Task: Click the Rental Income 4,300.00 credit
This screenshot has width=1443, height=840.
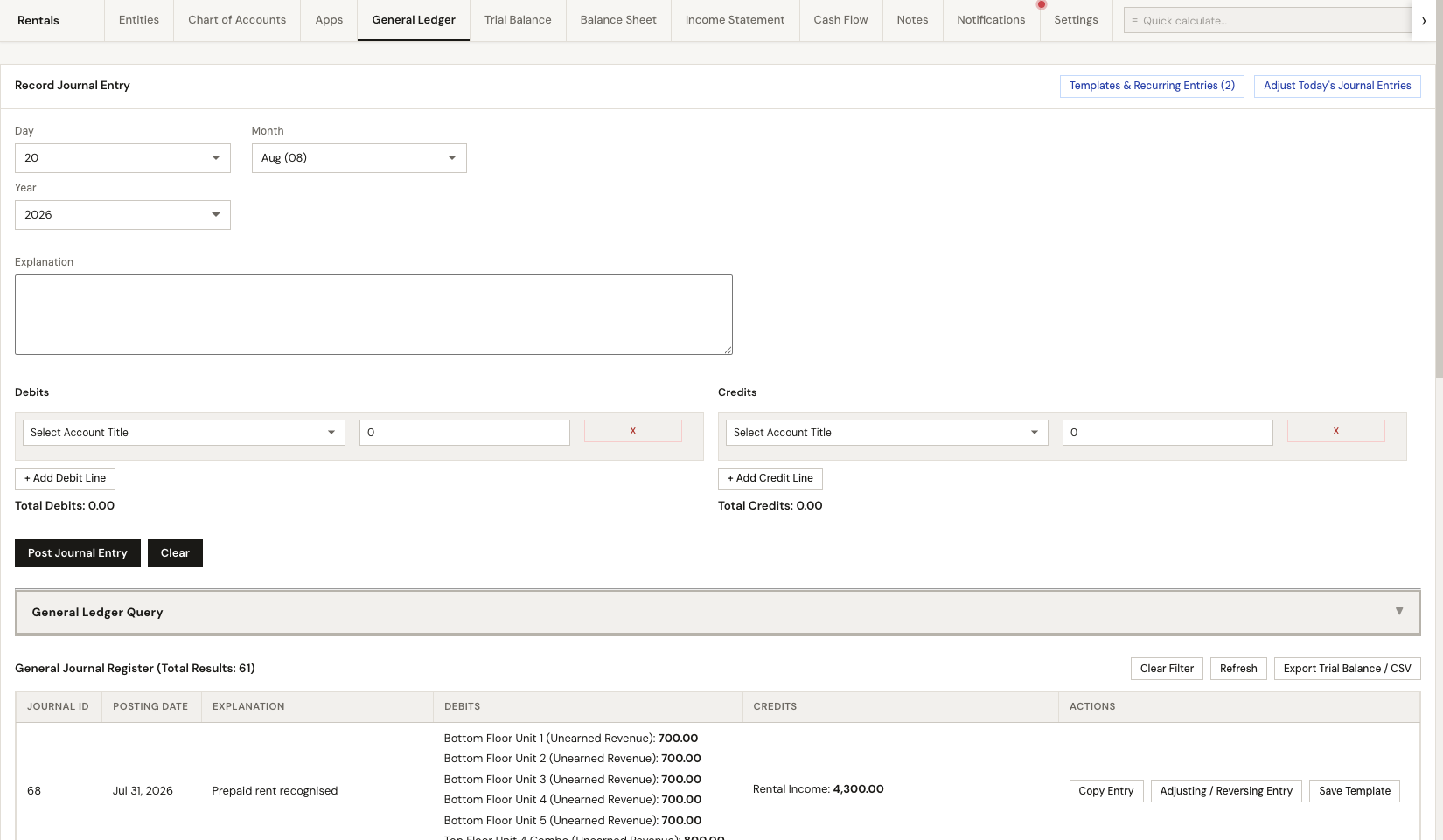Action: (819, 789)
